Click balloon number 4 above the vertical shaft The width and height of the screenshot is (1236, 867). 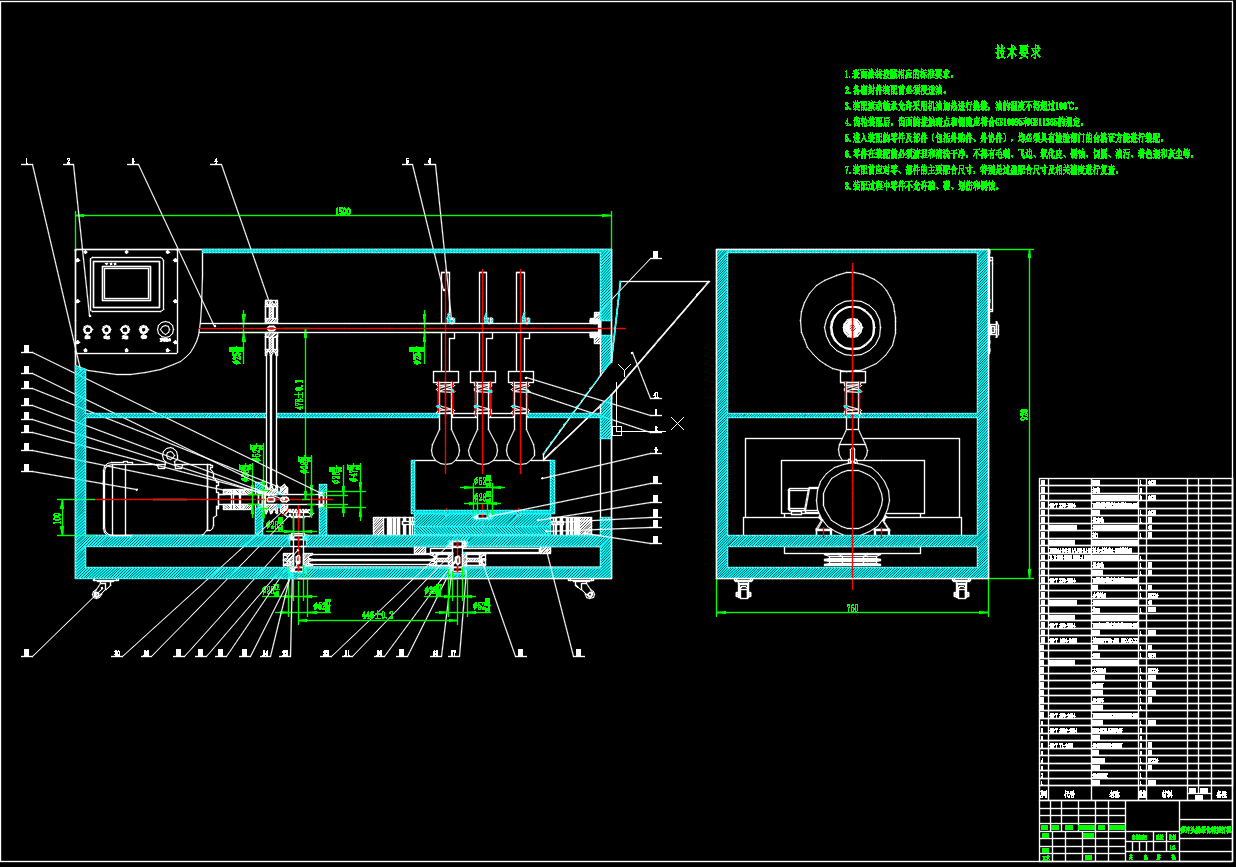coord(213,161)
